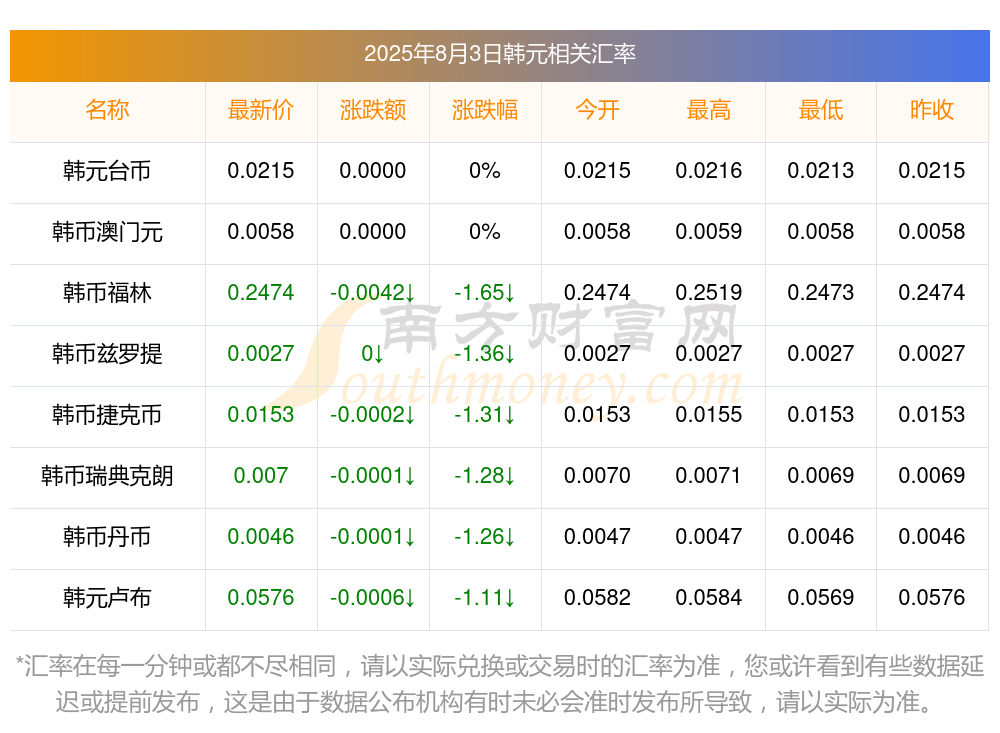Click 韩元卢布 lowest value 0.0569
Viewport: 1000px width, 733px height.
click(x=821, y=597)
